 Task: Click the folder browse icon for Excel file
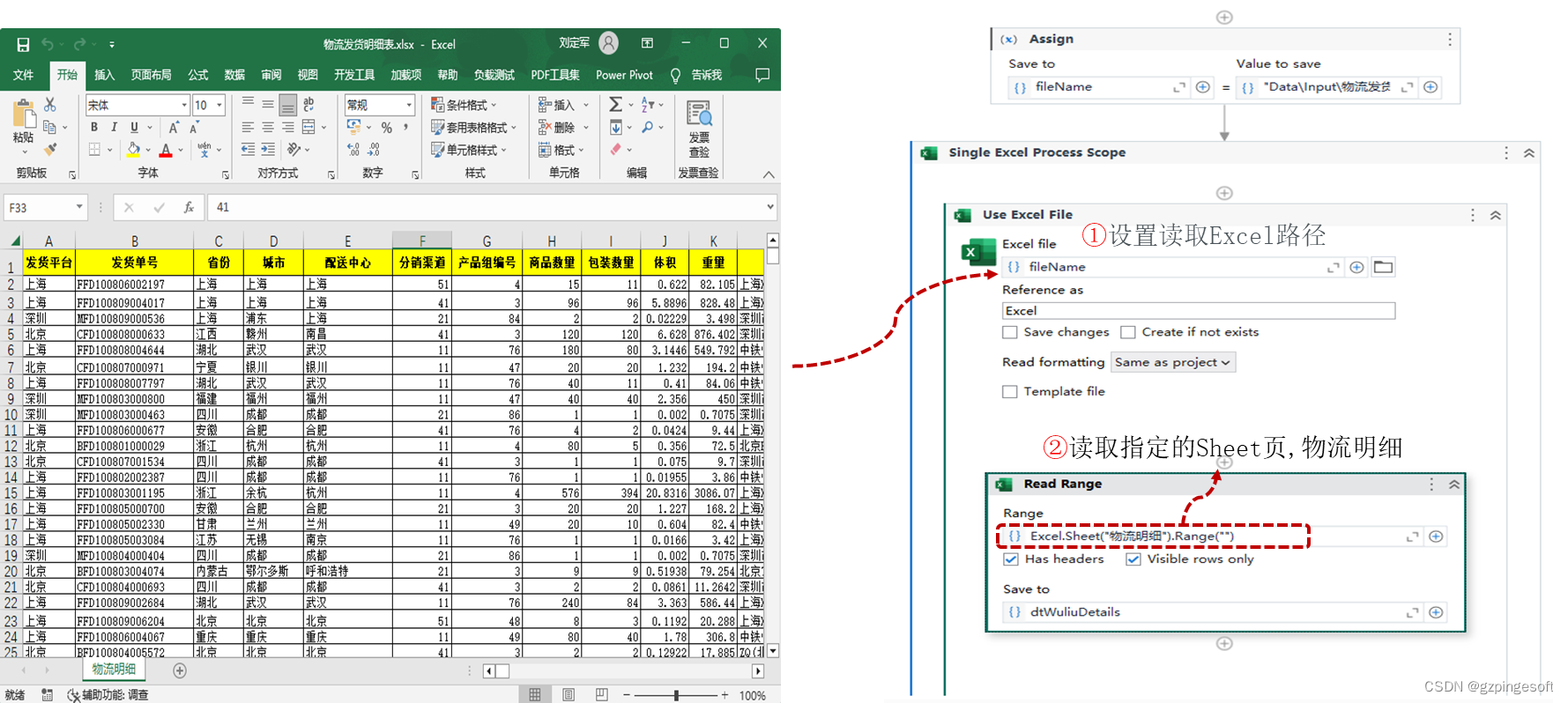point(1383,267)
